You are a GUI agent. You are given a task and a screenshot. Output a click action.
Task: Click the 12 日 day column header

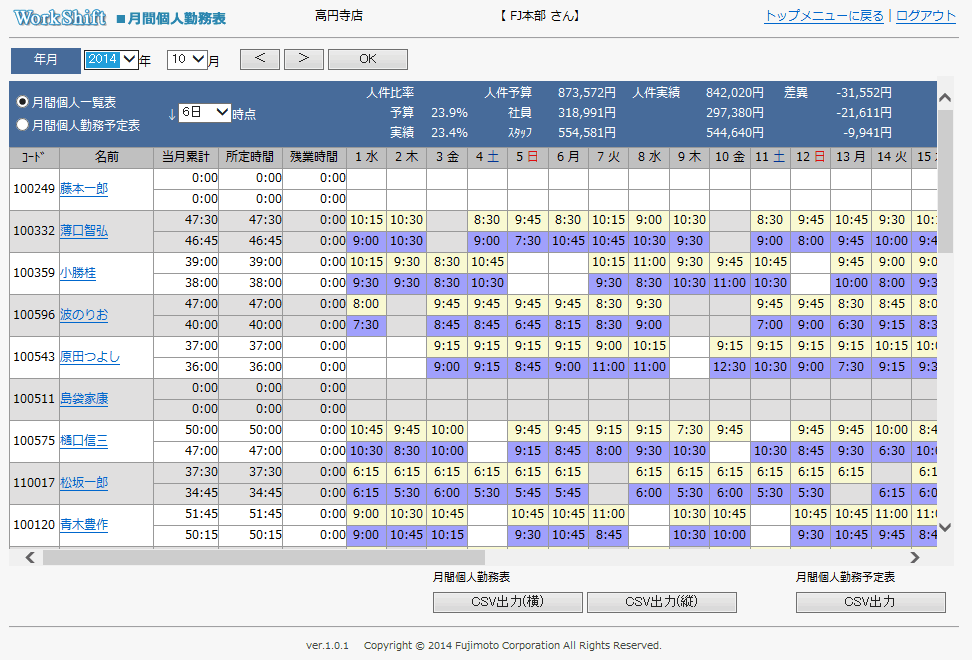811,157
